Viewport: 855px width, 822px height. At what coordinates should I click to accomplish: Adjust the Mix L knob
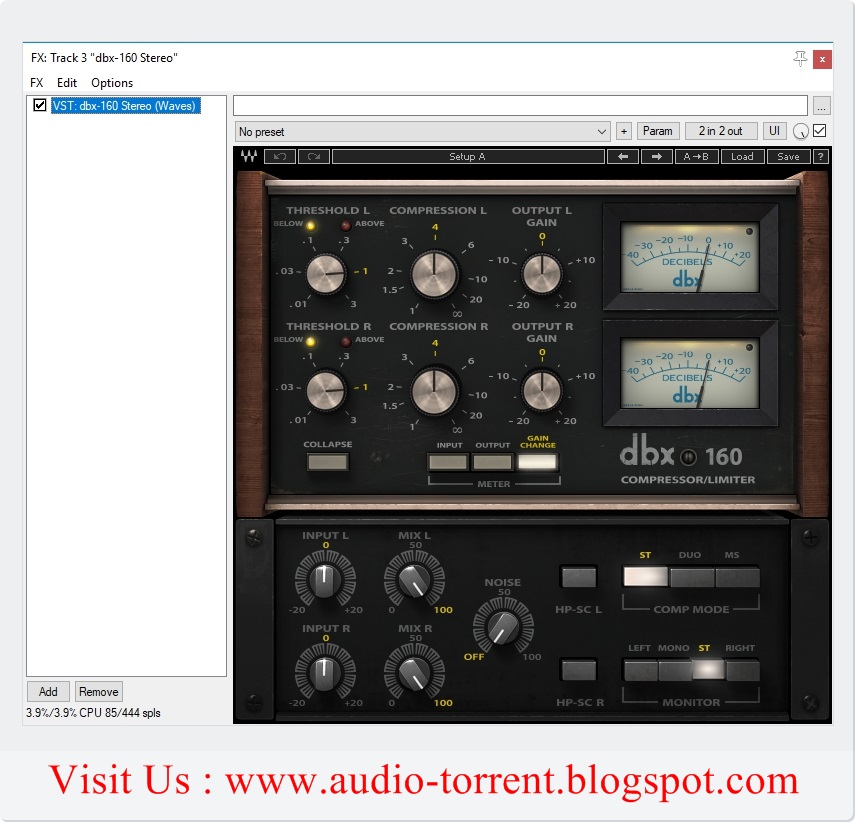[414, 579]
